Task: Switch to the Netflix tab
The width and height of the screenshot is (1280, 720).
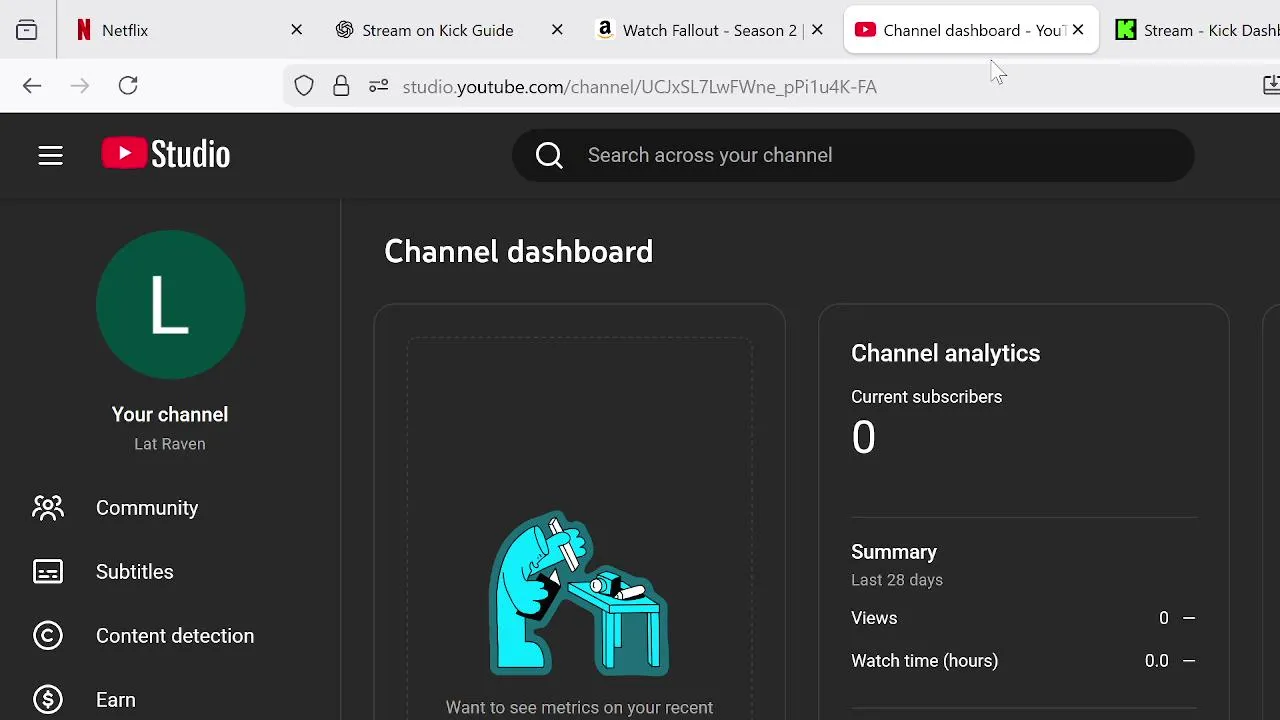Action: tap(170, 30)
